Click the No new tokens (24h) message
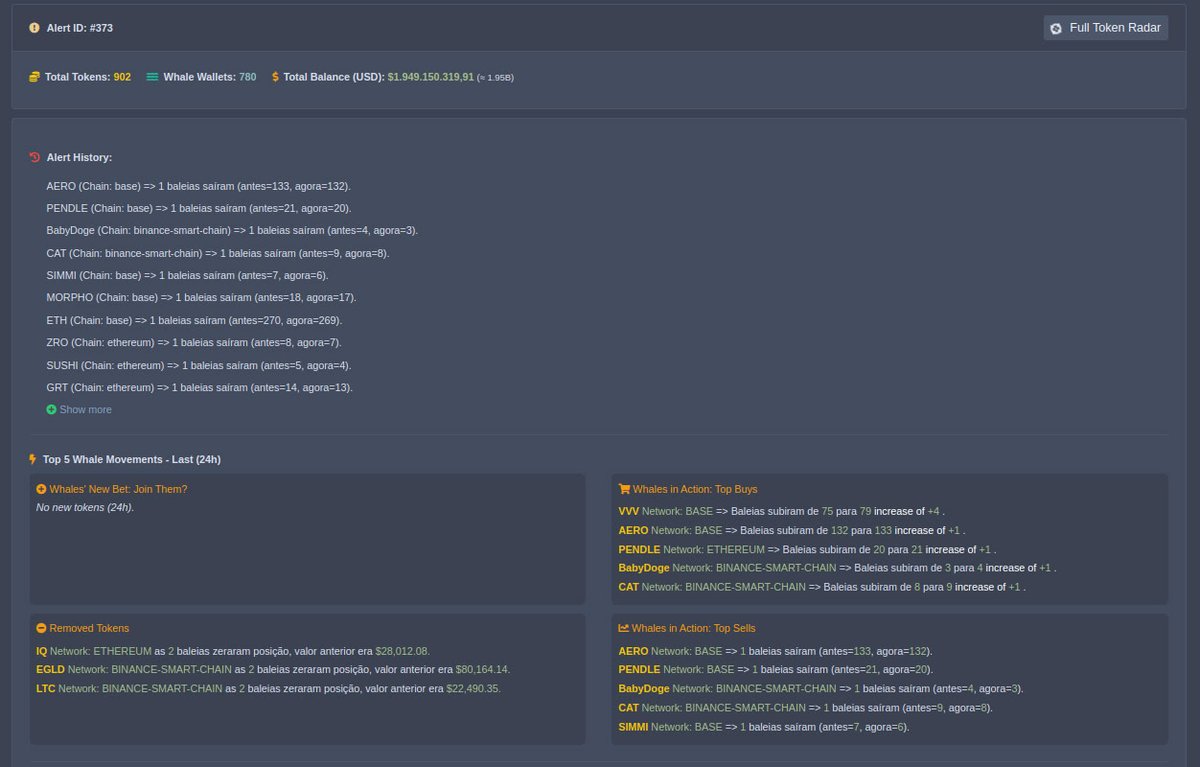 pyautogui.click(x=85, y=507)
